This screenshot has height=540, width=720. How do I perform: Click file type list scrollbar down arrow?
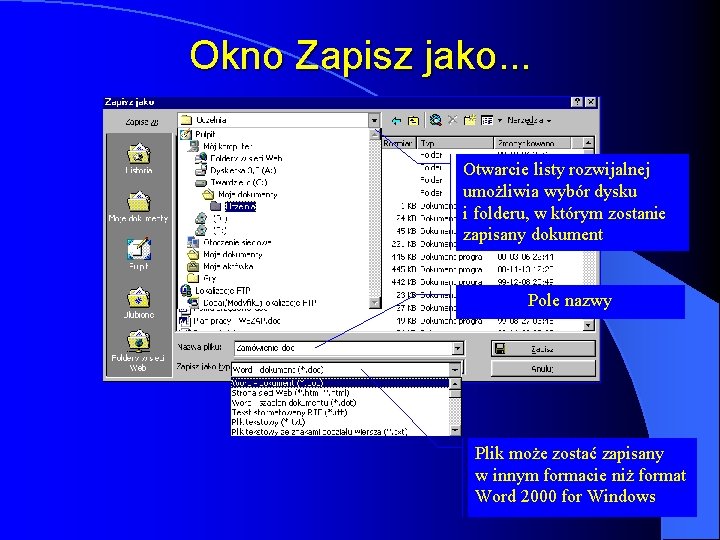[455, 430]
